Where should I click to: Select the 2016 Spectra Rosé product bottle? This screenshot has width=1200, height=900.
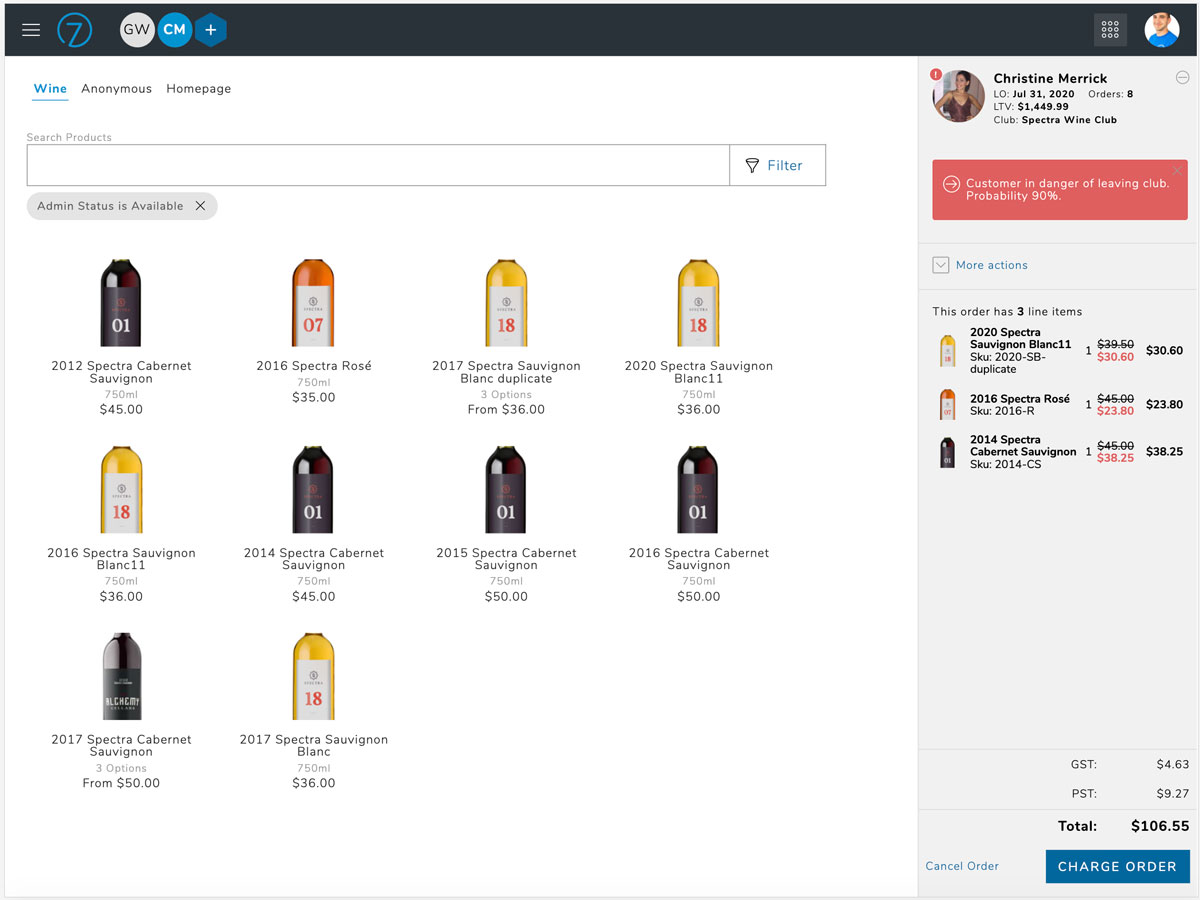(x=313, y=303)
